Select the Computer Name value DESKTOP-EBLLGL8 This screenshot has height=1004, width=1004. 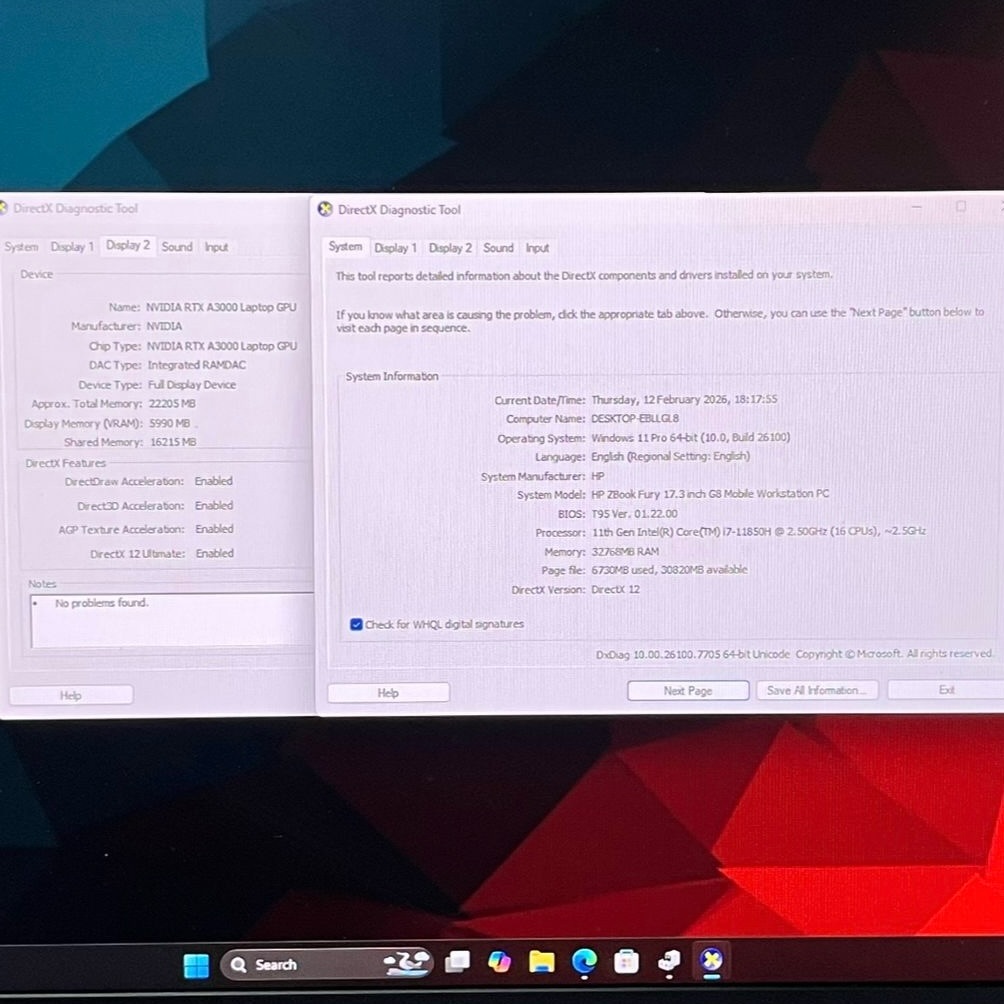click(635, 418)
